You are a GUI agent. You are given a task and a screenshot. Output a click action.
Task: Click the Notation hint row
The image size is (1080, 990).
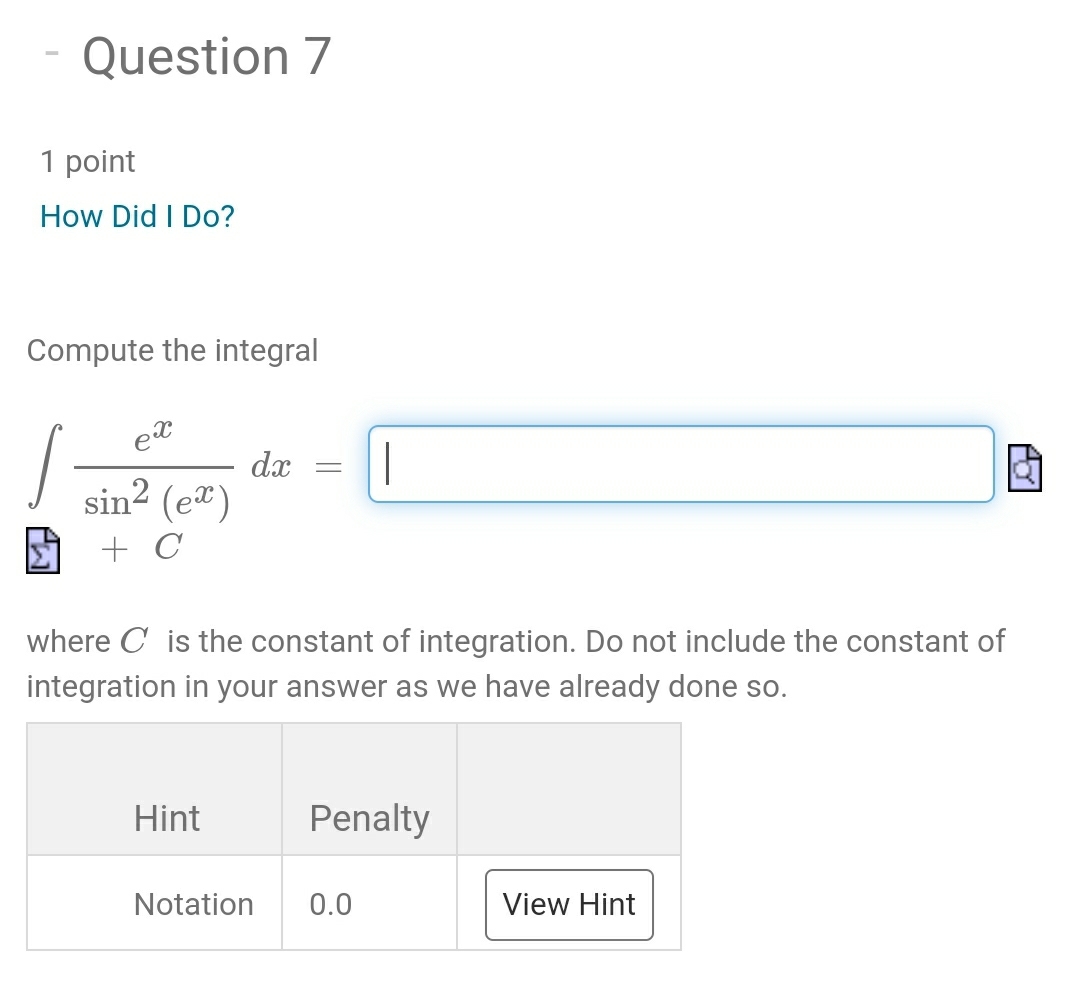194,904
